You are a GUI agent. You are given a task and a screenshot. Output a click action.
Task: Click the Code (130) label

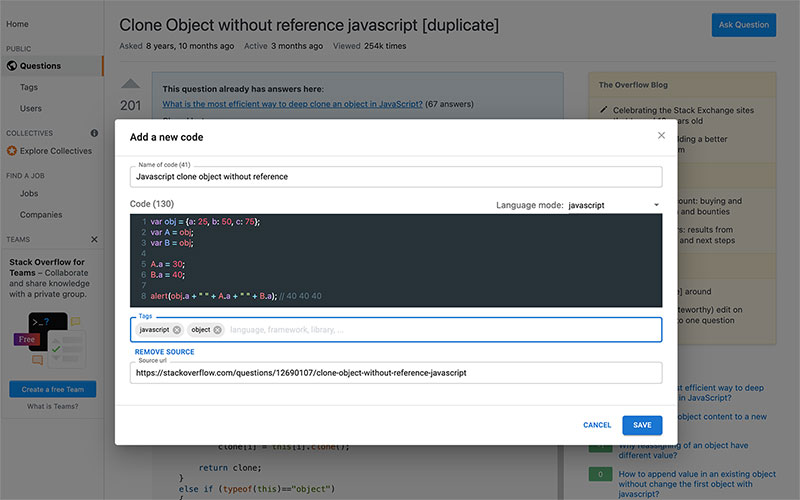click(152, 204)
